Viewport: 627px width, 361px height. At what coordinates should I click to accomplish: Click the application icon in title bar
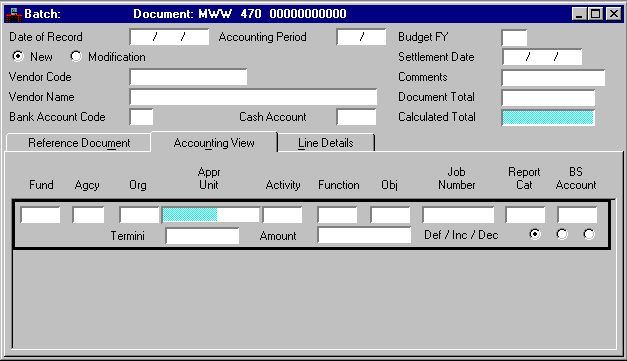click(14, 14)
